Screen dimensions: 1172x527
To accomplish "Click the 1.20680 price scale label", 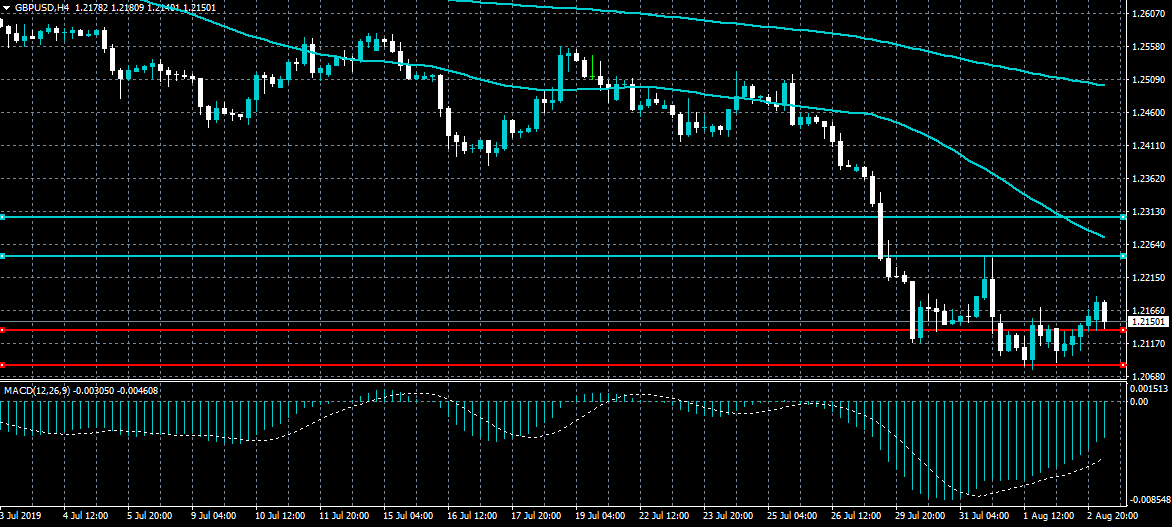I will click(x=1150, y=376).
